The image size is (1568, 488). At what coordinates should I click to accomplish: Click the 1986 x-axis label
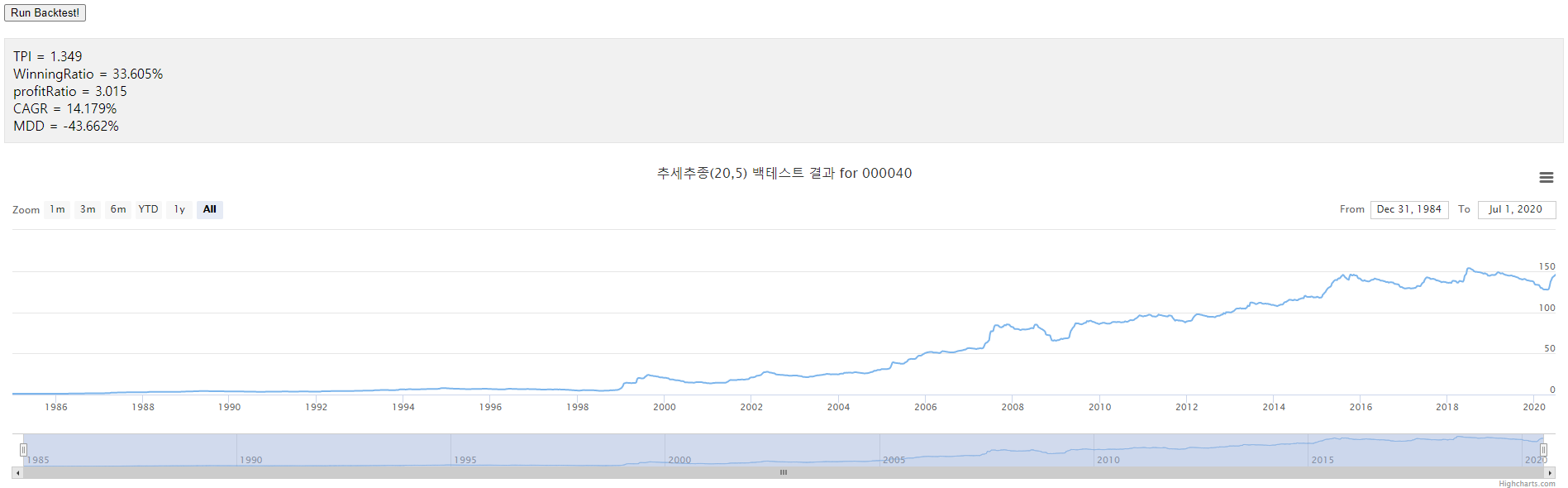(x=56, y=407)
